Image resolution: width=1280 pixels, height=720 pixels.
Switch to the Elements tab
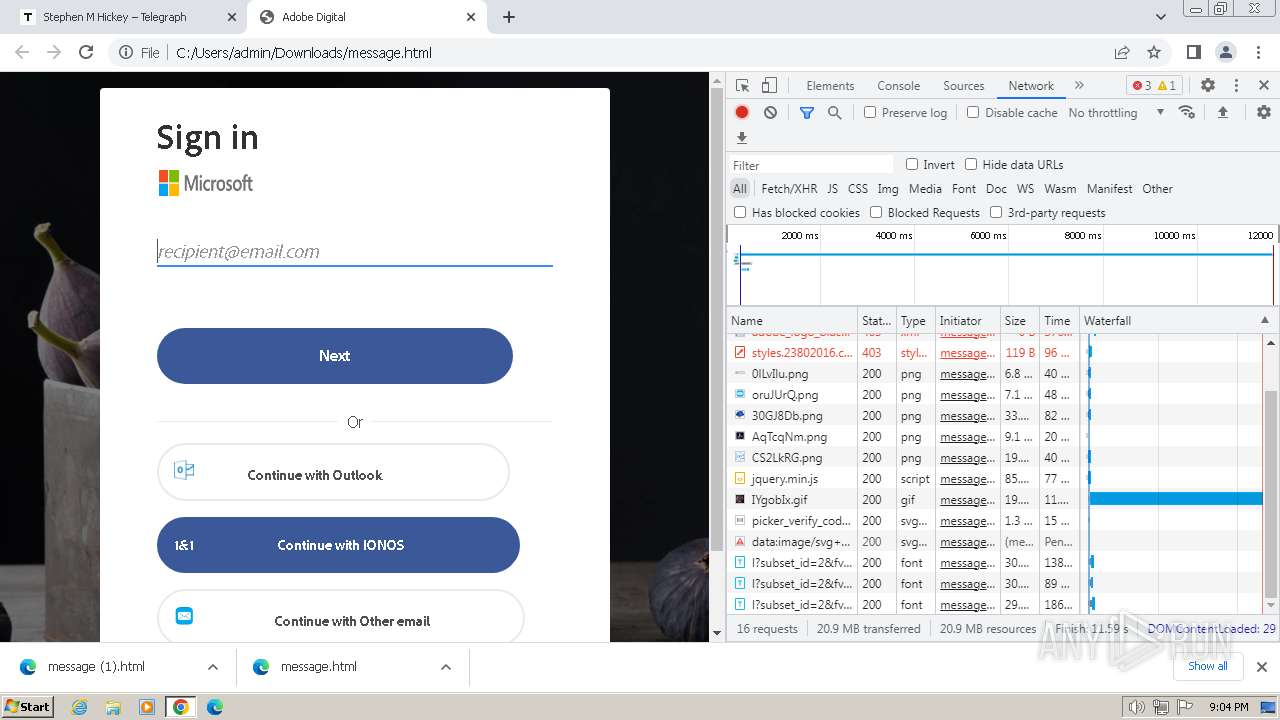pyautogui.click(x=830, y=86)
